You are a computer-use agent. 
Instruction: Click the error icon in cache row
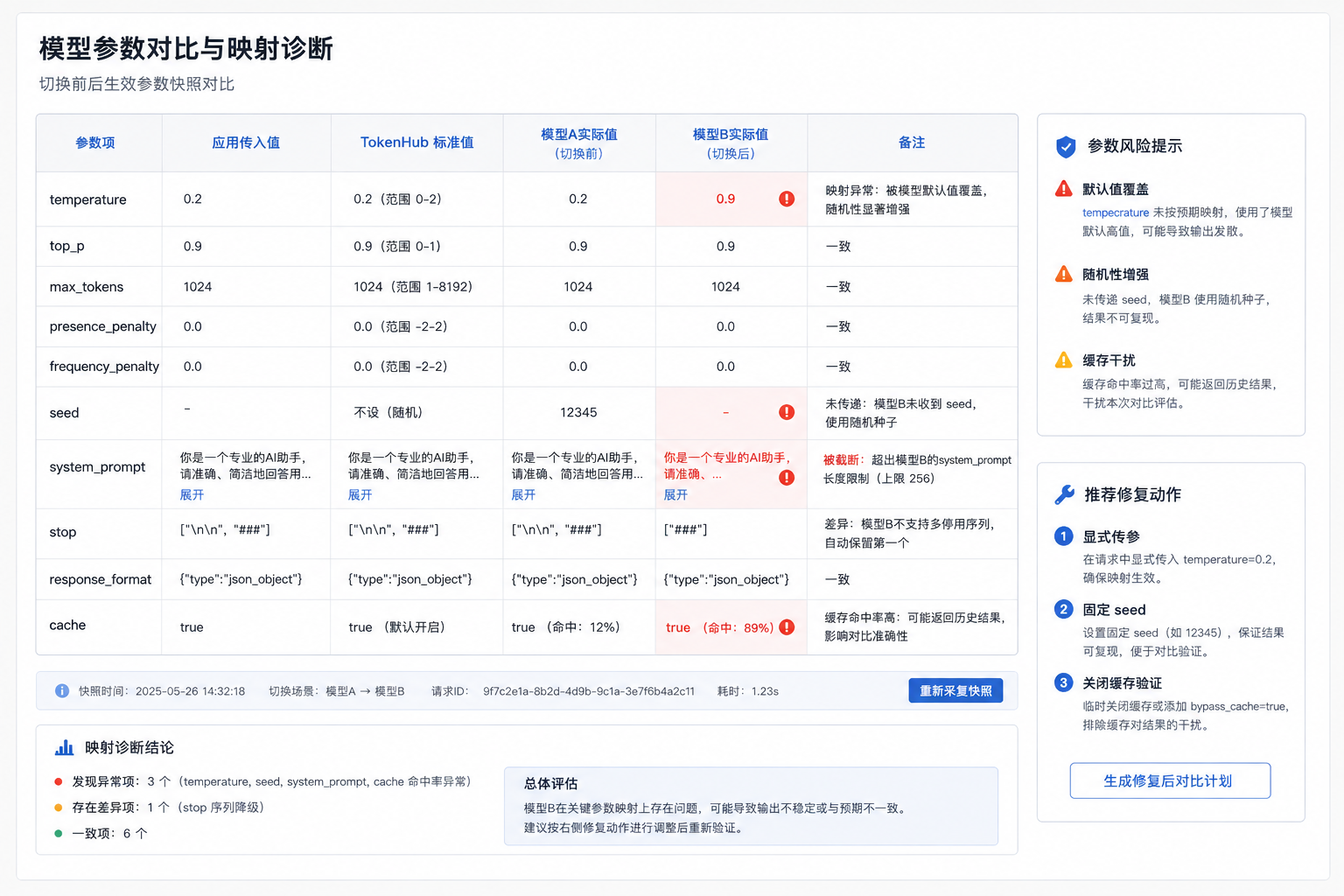pyautogui.click(x=787, y=626)
